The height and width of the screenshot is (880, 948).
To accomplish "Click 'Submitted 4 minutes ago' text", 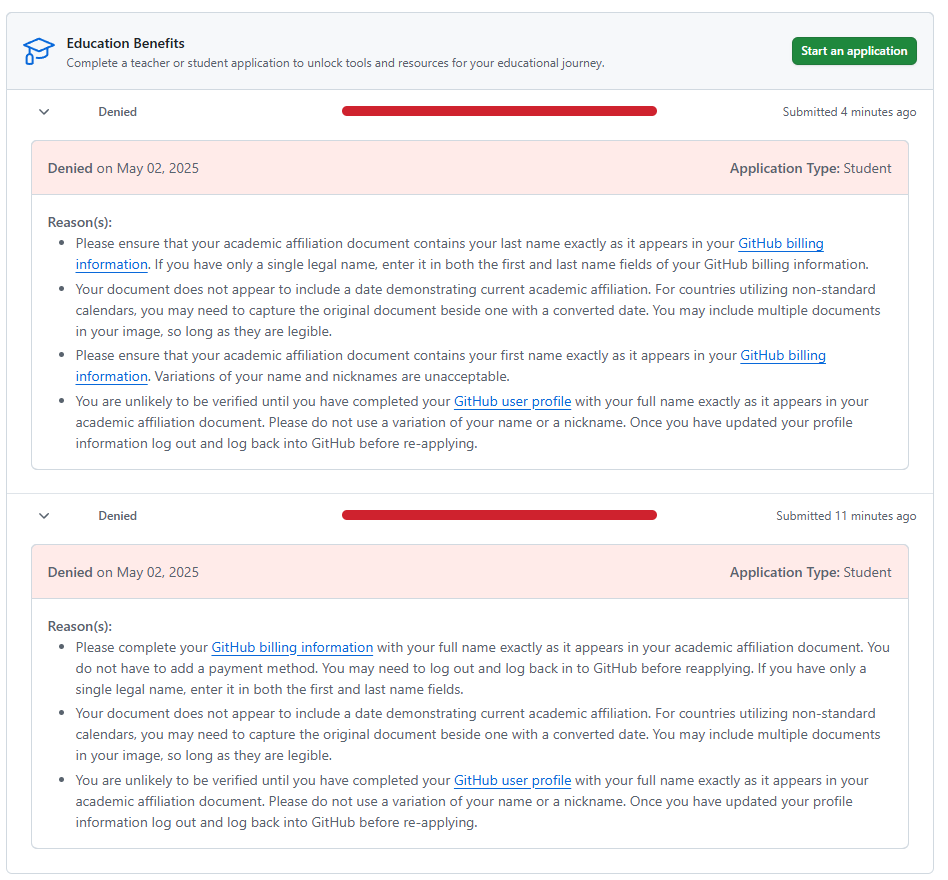I will [849, 112].
